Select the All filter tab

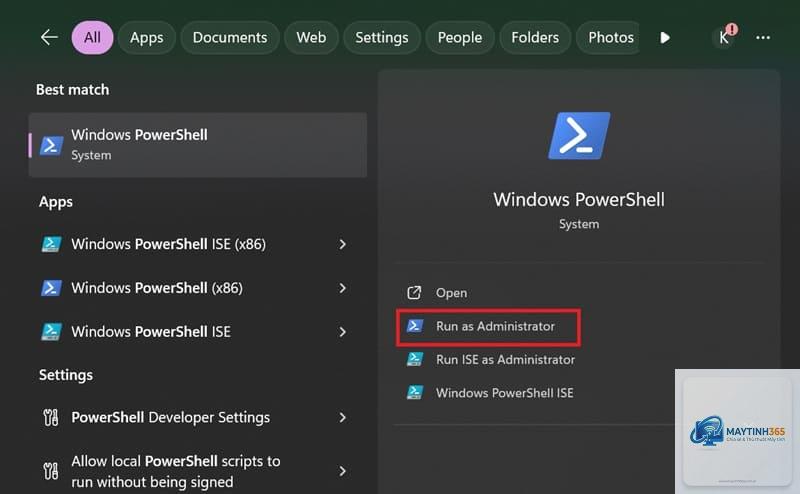pos(92,38)
